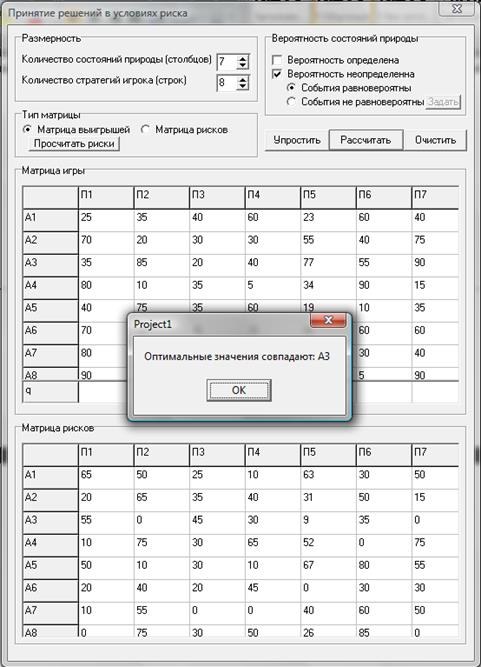
Task: Click the 'Рассчитать' button
Action: [366, 140]
